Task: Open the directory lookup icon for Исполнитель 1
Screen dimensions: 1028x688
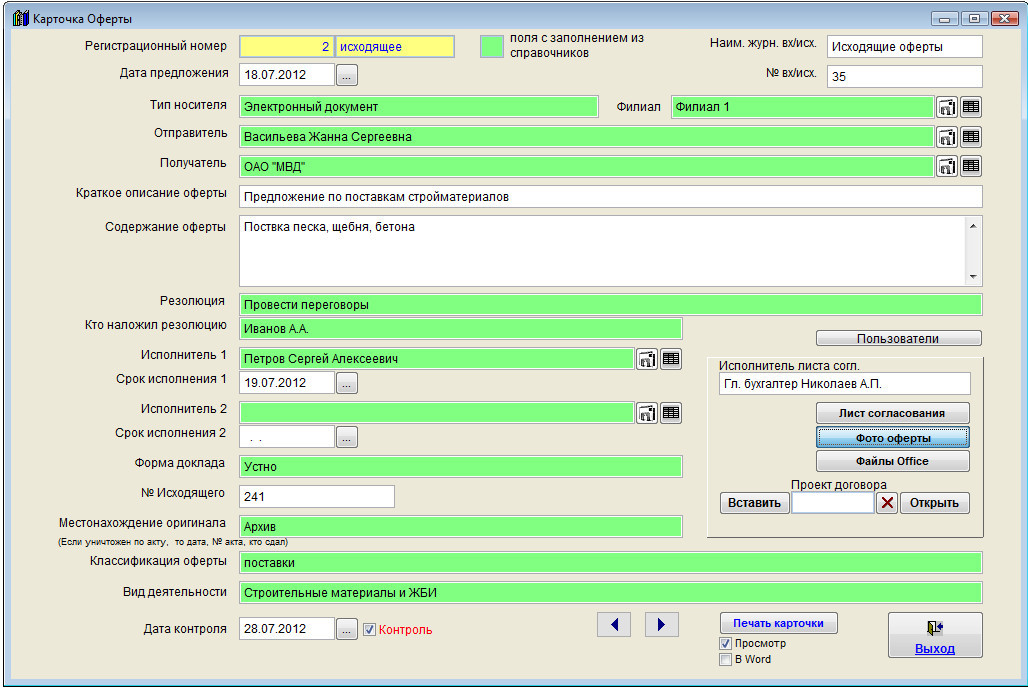Action: (x=646, y=359)
